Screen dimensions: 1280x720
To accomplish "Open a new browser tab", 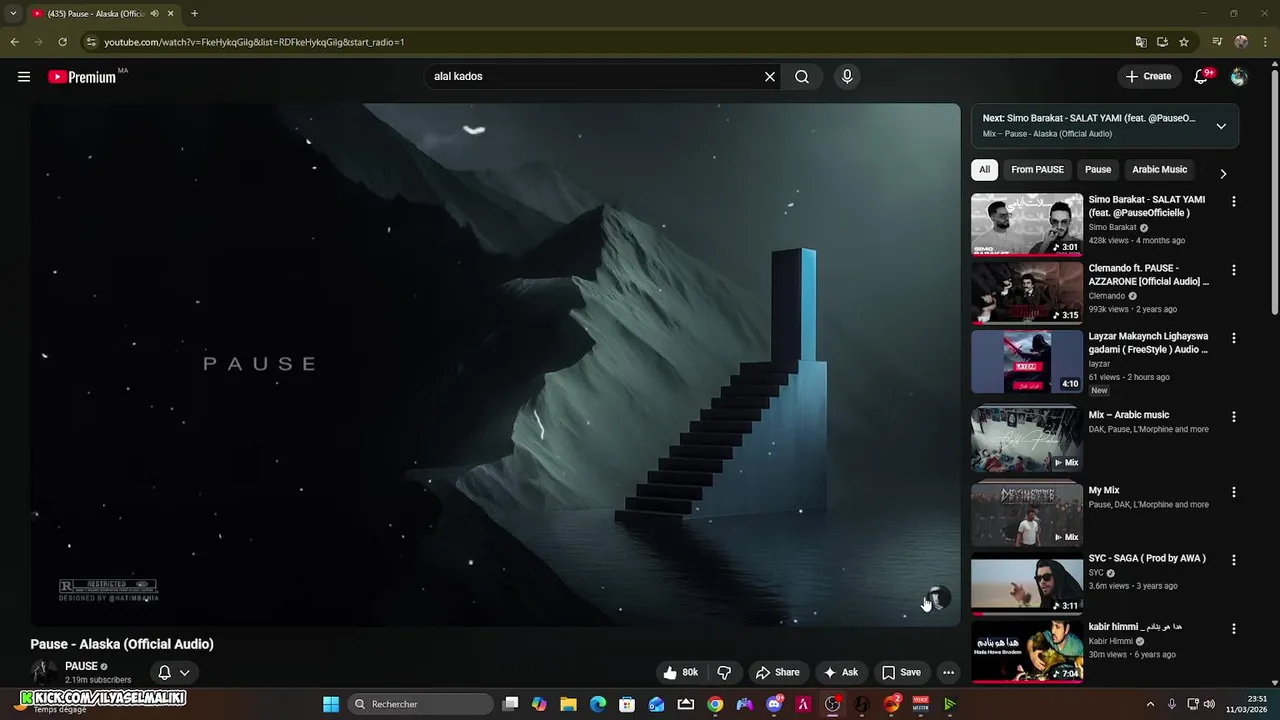I will (194, 14).
